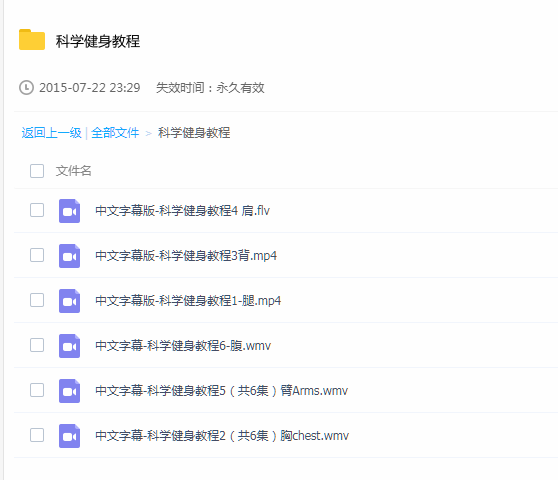This screenshot has height=480, width=558.
Task: Click video icon for 科学健身教程3背.mp4
Action: tap(69, 256)
